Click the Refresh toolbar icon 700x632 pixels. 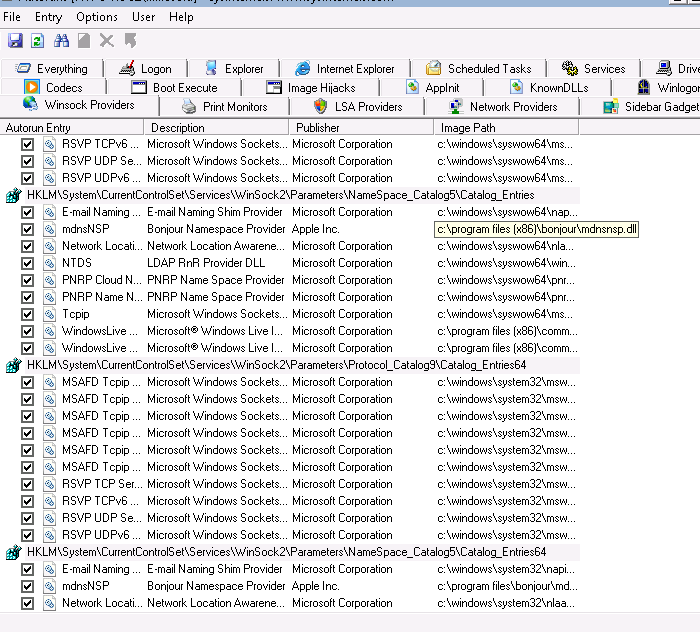(x=38, y=41)
